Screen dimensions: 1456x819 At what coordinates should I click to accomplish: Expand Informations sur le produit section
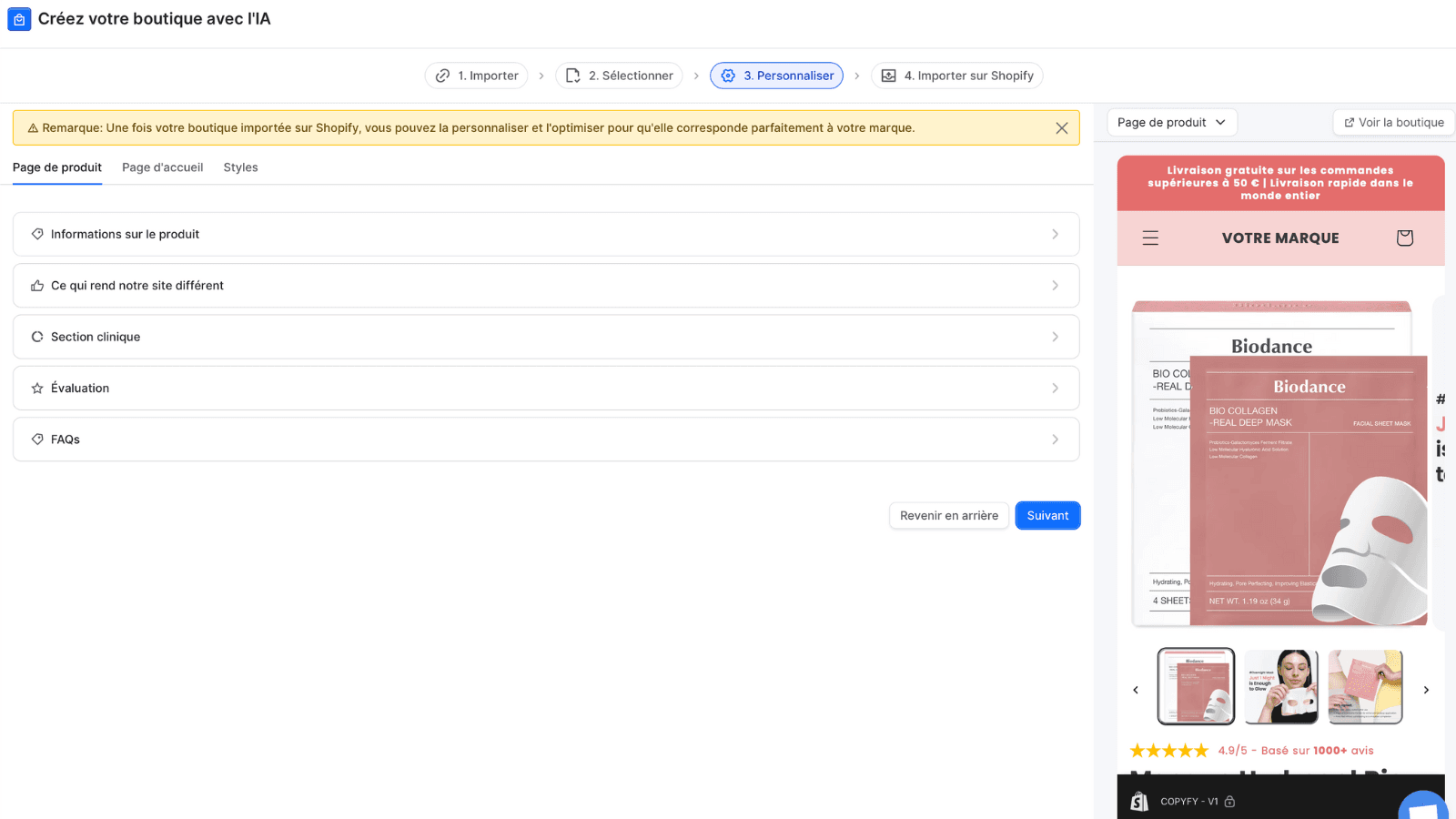point(546,234)
